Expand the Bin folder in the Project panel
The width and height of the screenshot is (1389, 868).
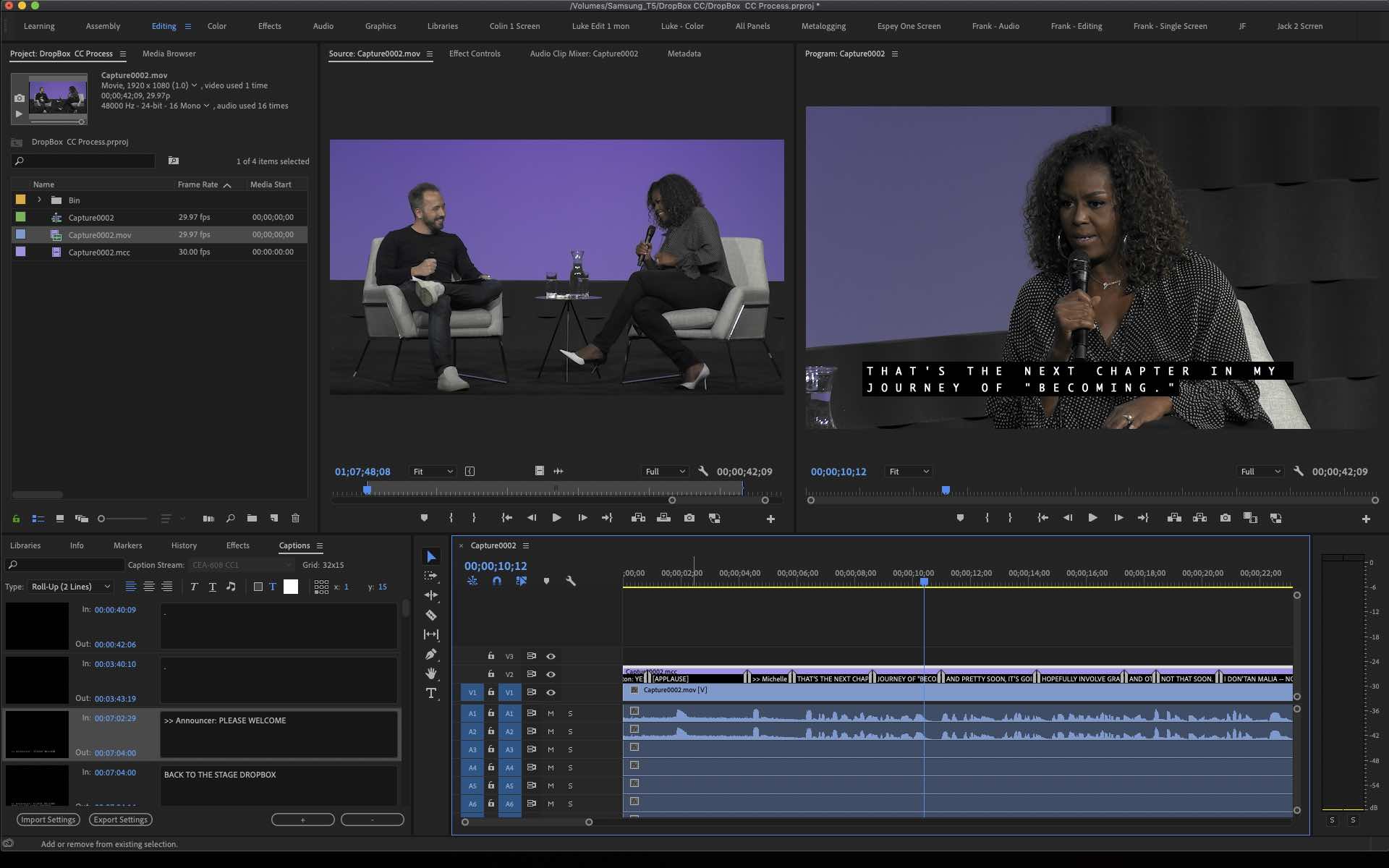tap(38, 200)
